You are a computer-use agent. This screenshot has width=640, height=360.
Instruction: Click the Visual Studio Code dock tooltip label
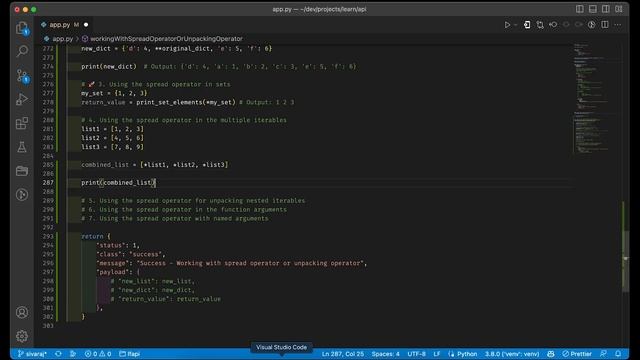281,347
